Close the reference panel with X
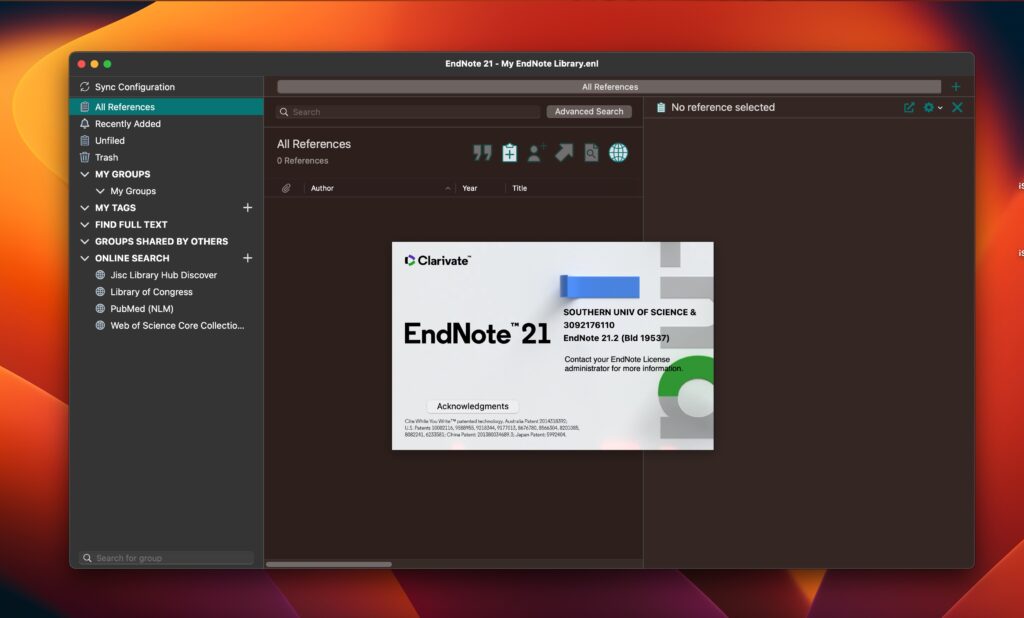 point(957,107)
